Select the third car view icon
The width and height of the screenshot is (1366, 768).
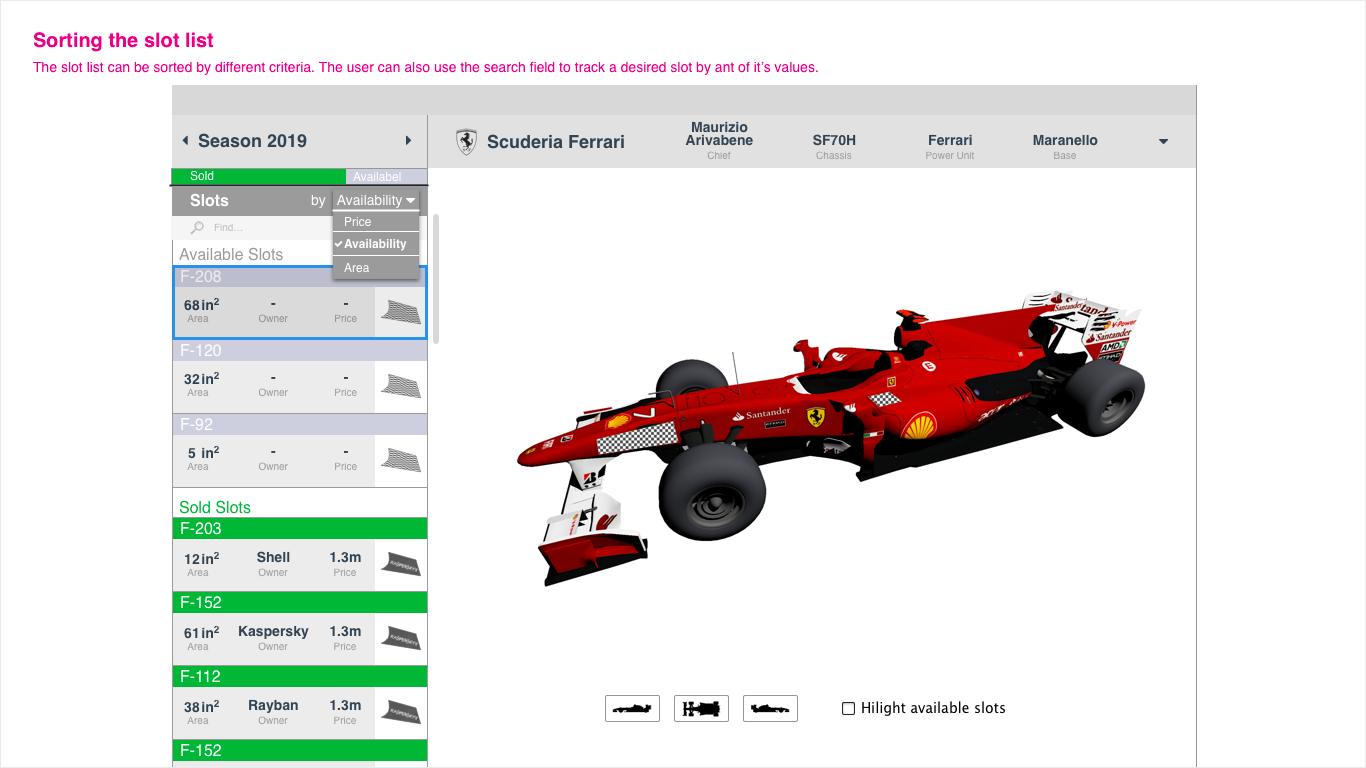pyautogui.click(x=770, y=708)
